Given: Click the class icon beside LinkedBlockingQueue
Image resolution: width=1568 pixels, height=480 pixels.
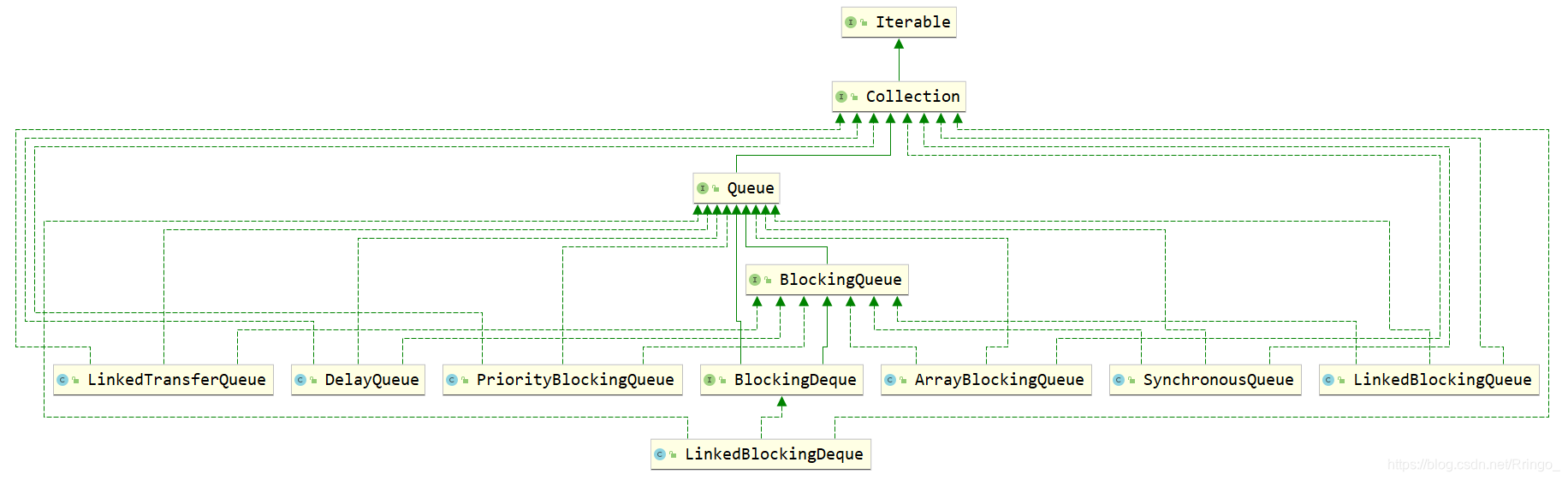Looking at the screenshot, I should tap(1328, 380).
